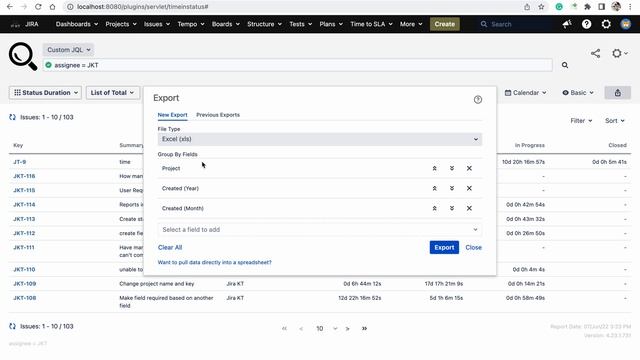Open browser extensions puzzle icon

587,7
